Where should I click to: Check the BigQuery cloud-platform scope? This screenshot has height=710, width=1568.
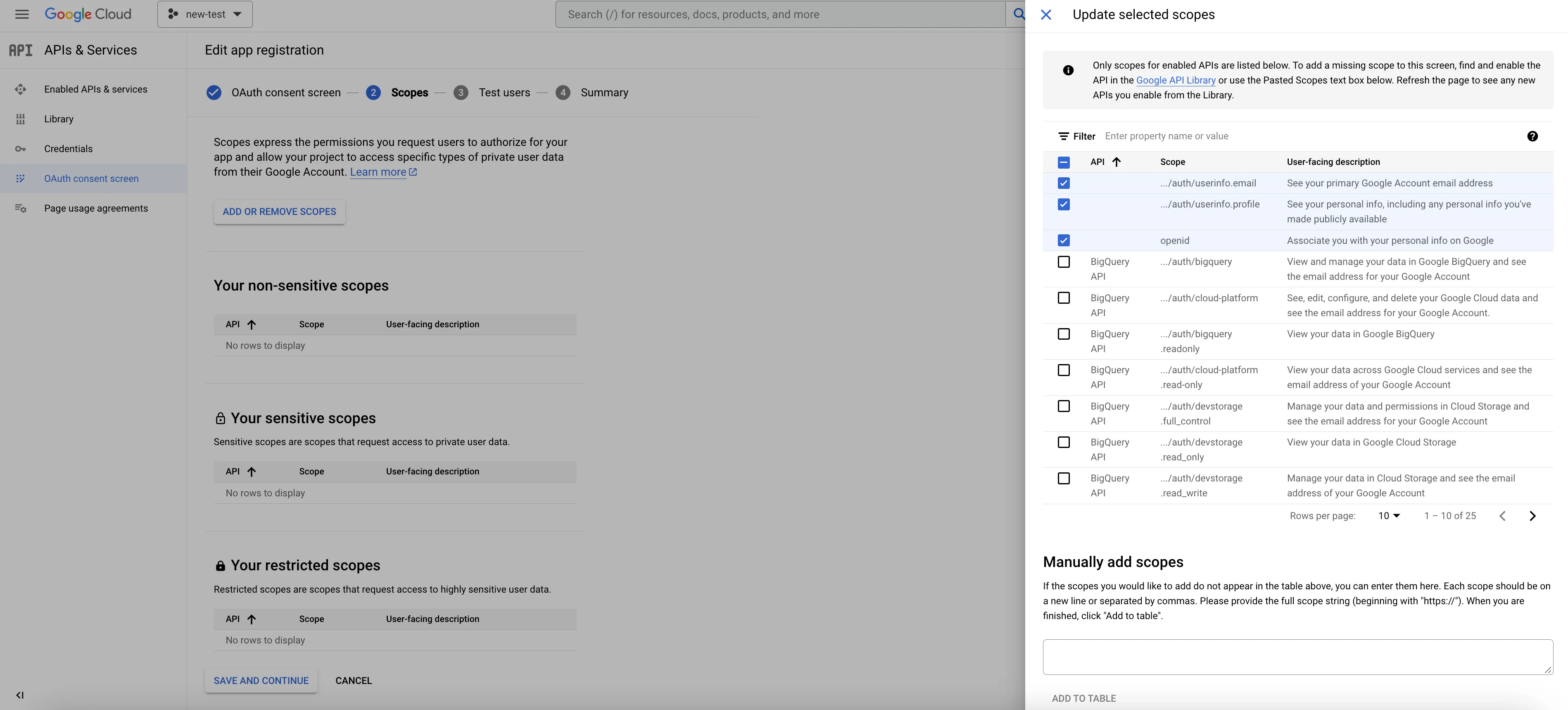(x=1064, y=298)
